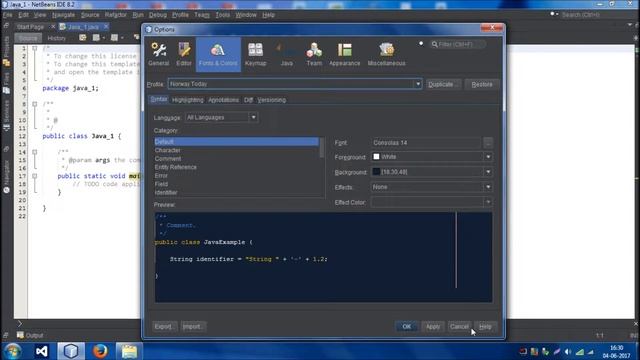Collapse the code fold at line 14
640x360 pixels.
pyautogui.click(x=35, y=152)
